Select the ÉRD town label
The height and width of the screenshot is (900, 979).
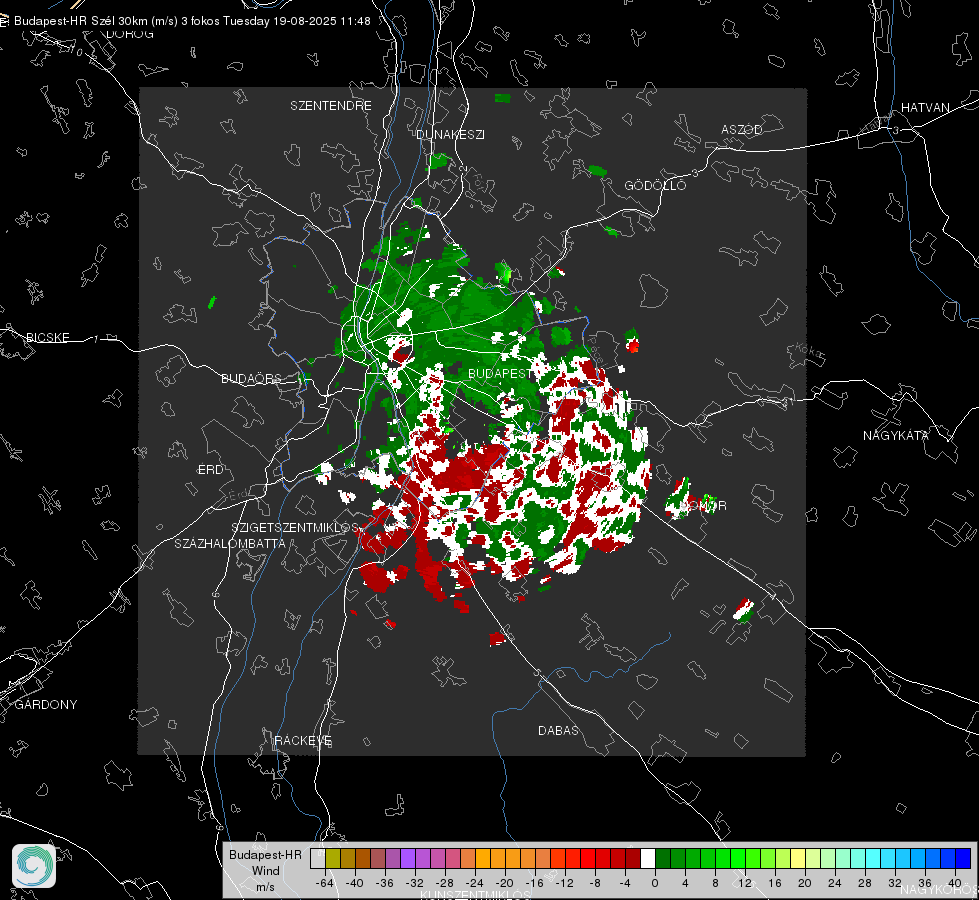210,470
